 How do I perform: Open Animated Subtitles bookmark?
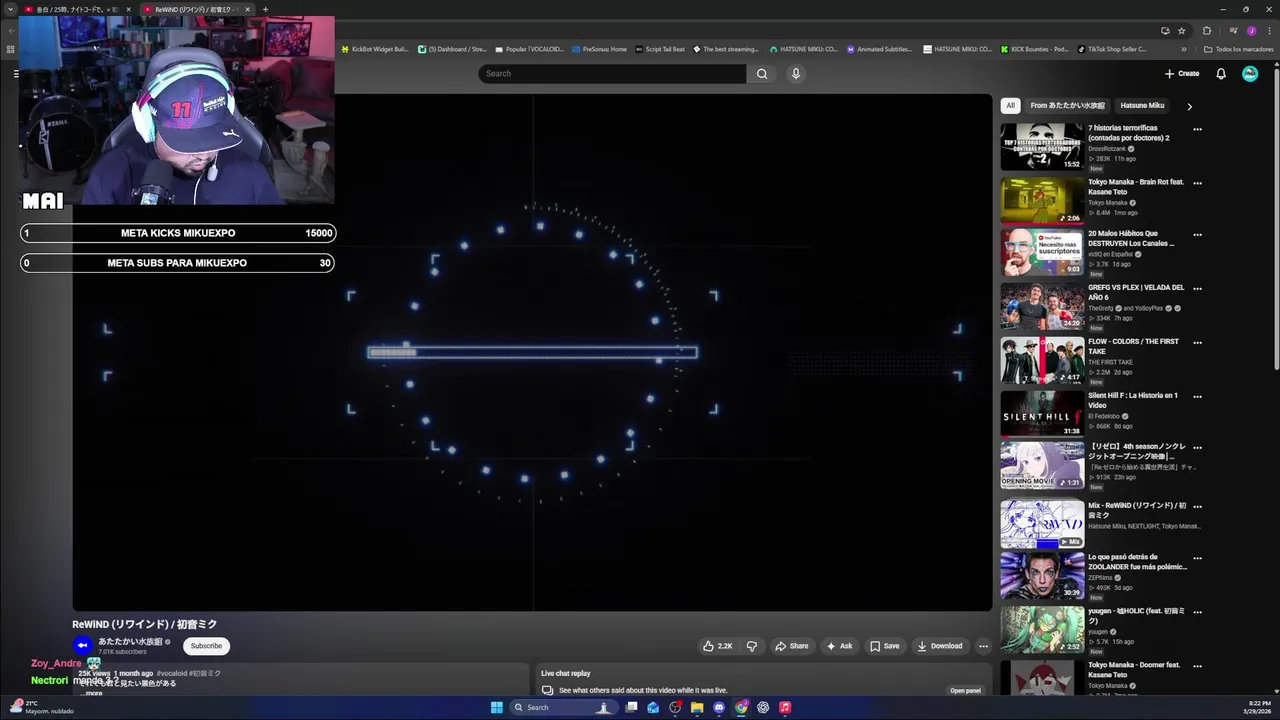click(879, 49)
